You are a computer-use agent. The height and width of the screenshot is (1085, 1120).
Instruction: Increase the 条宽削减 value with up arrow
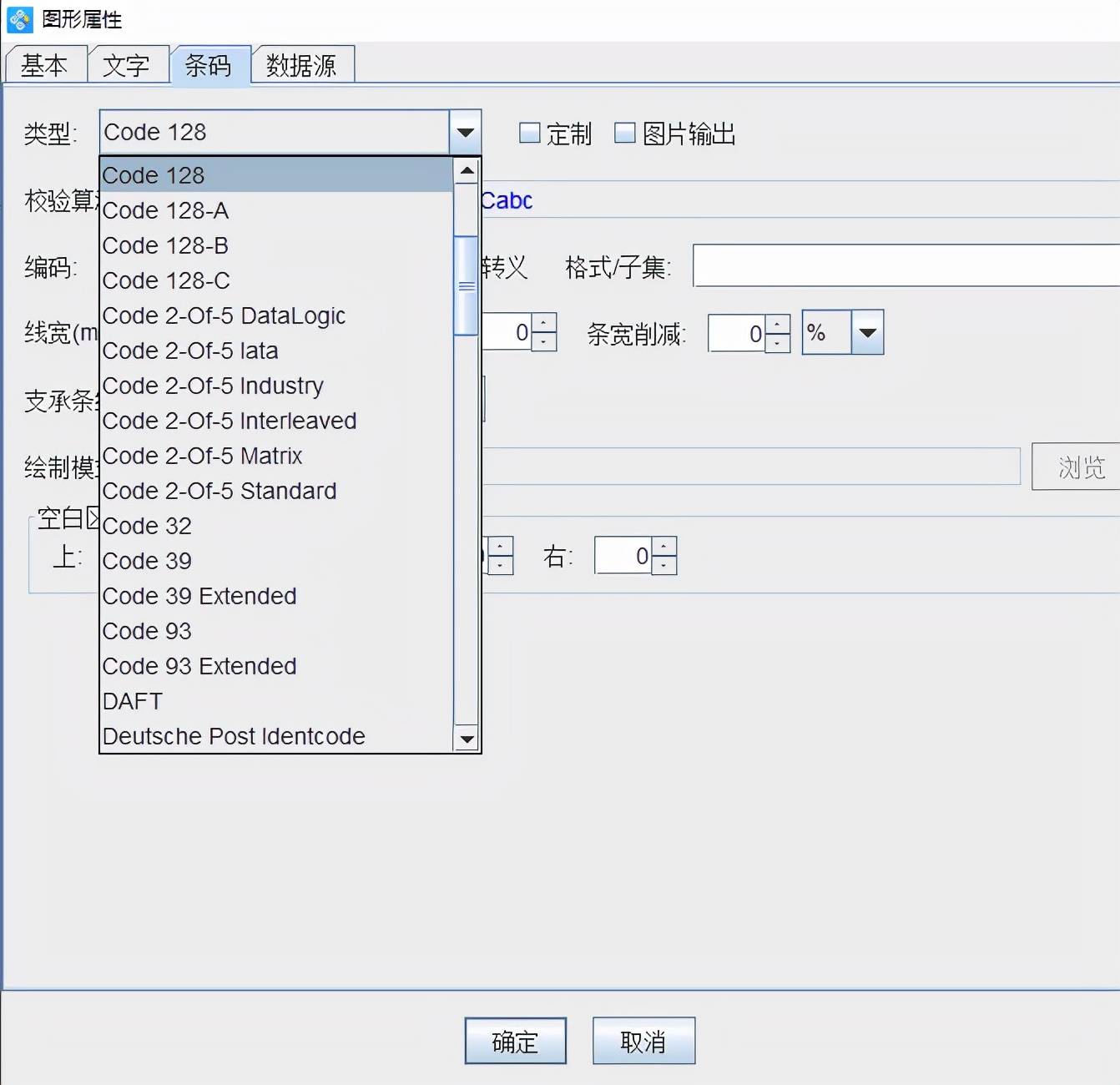777,325
